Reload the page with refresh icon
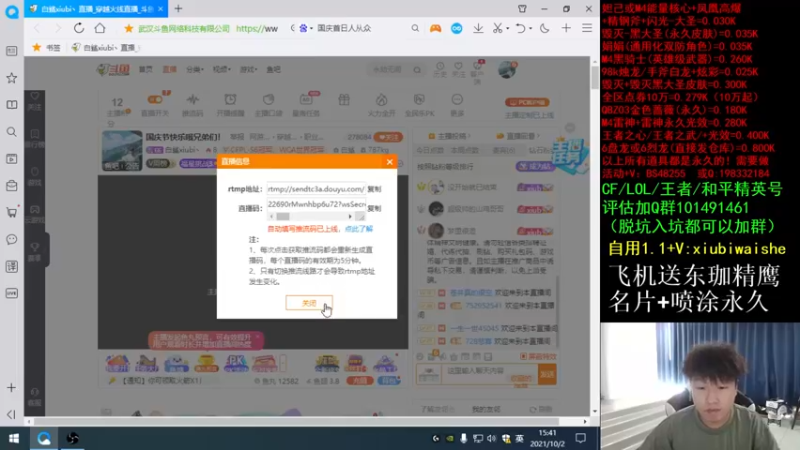 tap(79, 28)
